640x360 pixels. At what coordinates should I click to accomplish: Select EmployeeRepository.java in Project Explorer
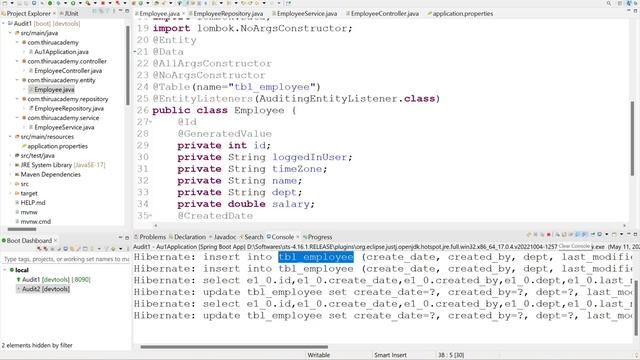point(69,109)
